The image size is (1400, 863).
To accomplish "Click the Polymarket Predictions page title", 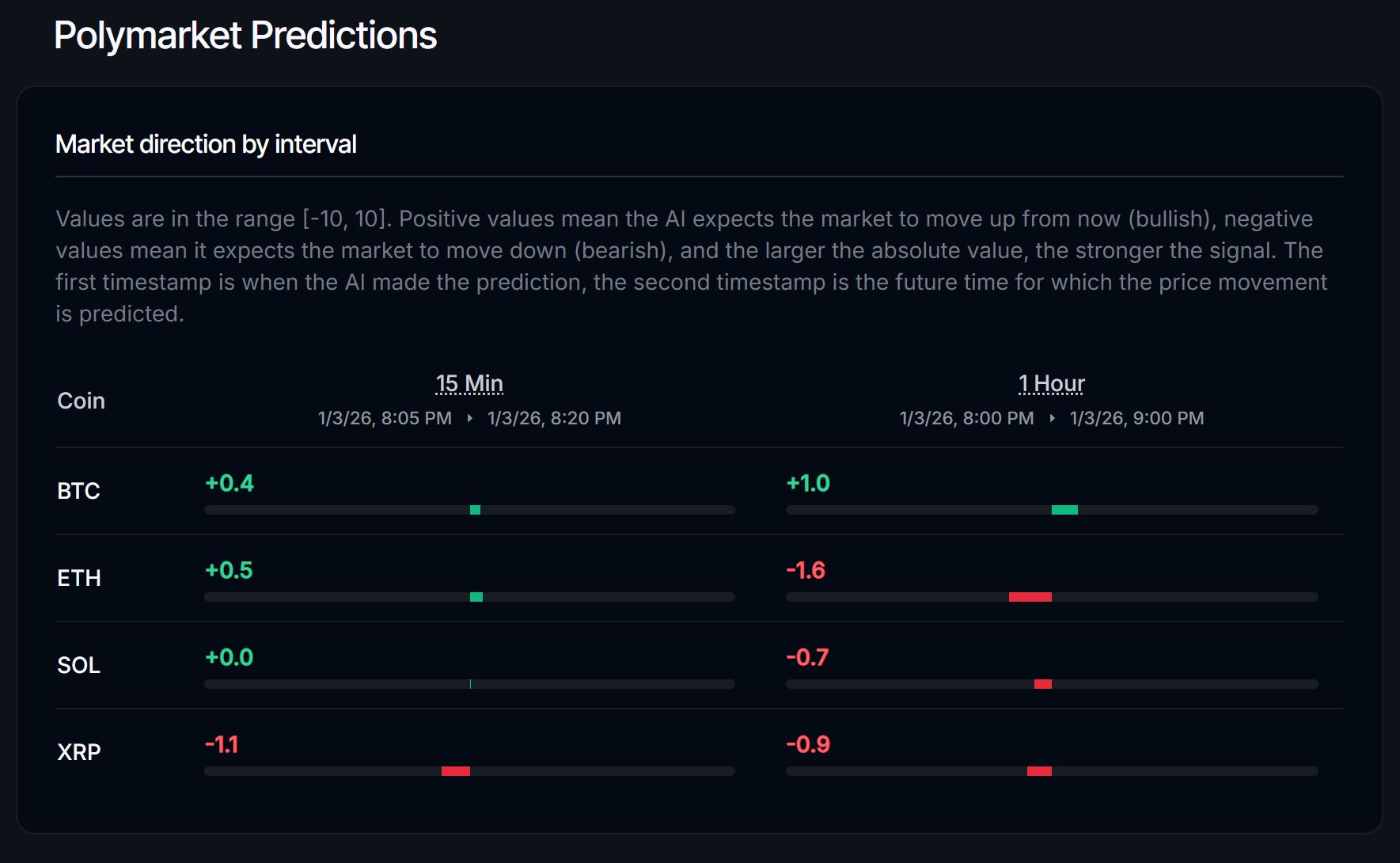I will click(x=245, y=34).
